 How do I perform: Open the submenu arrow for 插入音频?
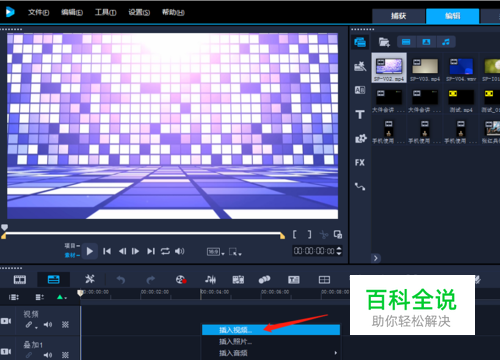[336, 353]
